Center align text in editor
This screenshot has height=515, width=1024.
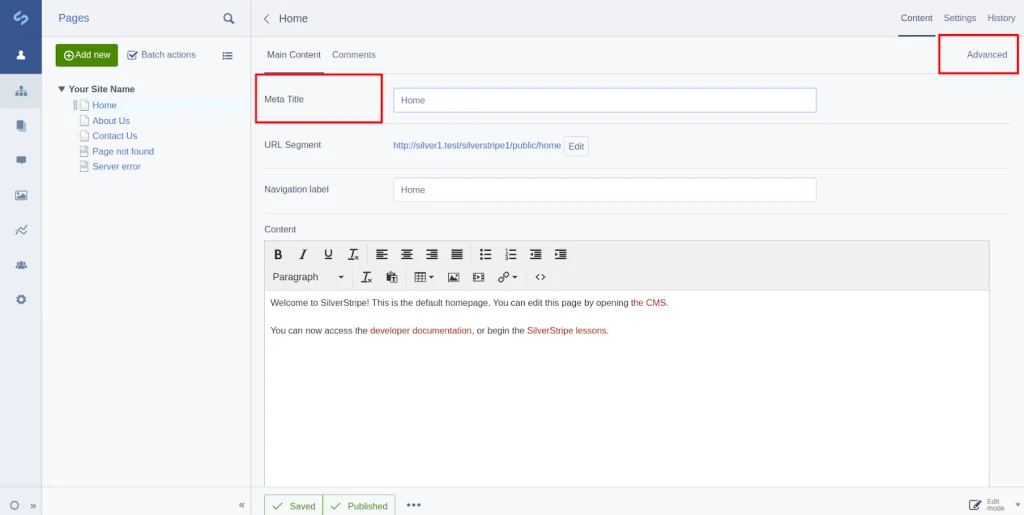(x=407, y=254)
